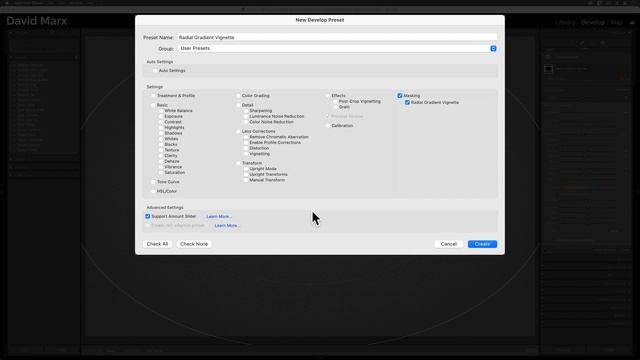The height and width of the screenshot is (360, 640).
Task: Click the Check None button
Action: coord(194,244)
